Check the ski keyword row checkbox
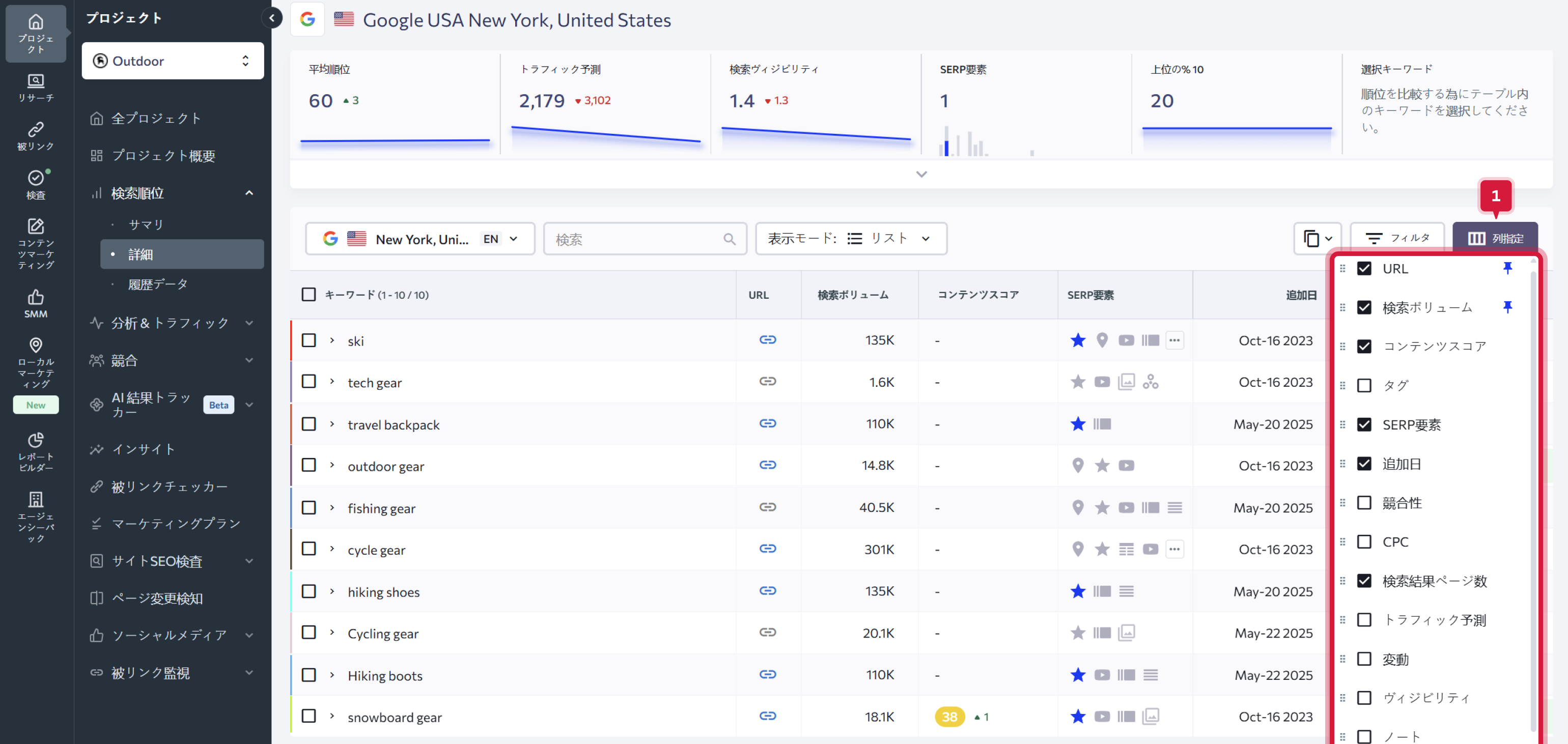Viewport: 1568px width, 744px height. pos(309,340)
